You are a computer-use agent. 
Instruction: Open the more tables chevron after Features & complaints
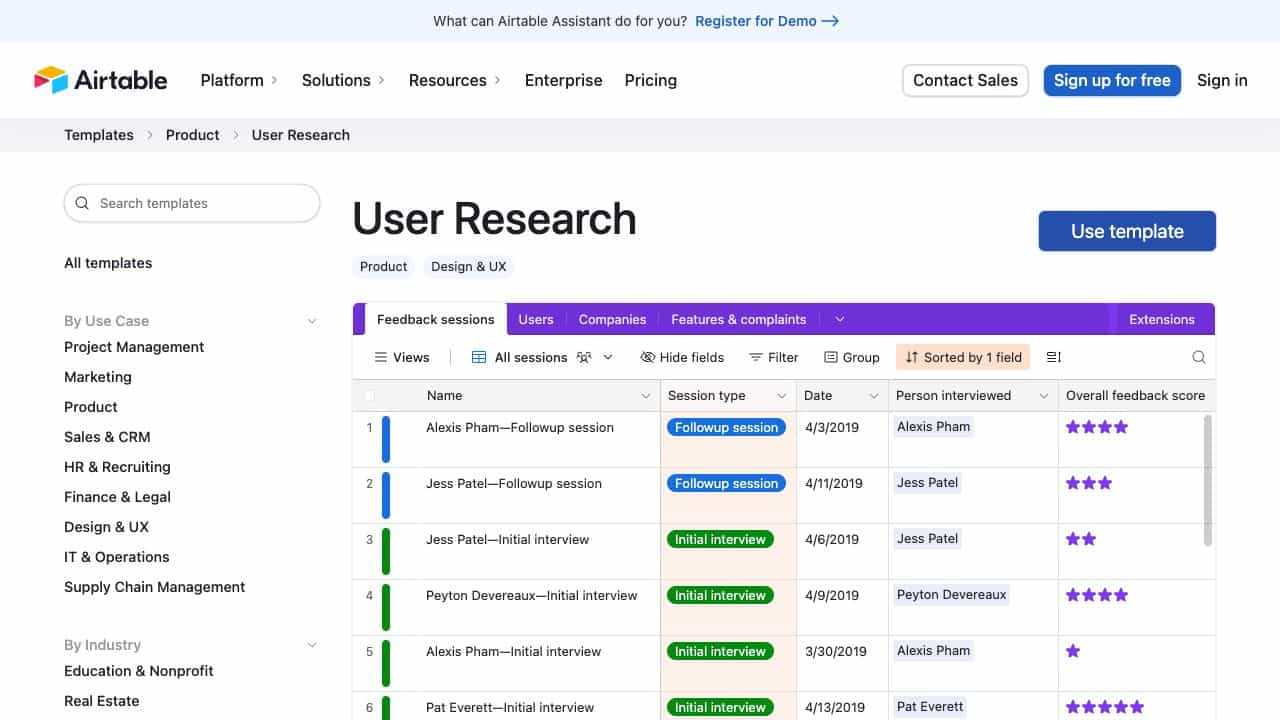(x=840, y=319)
